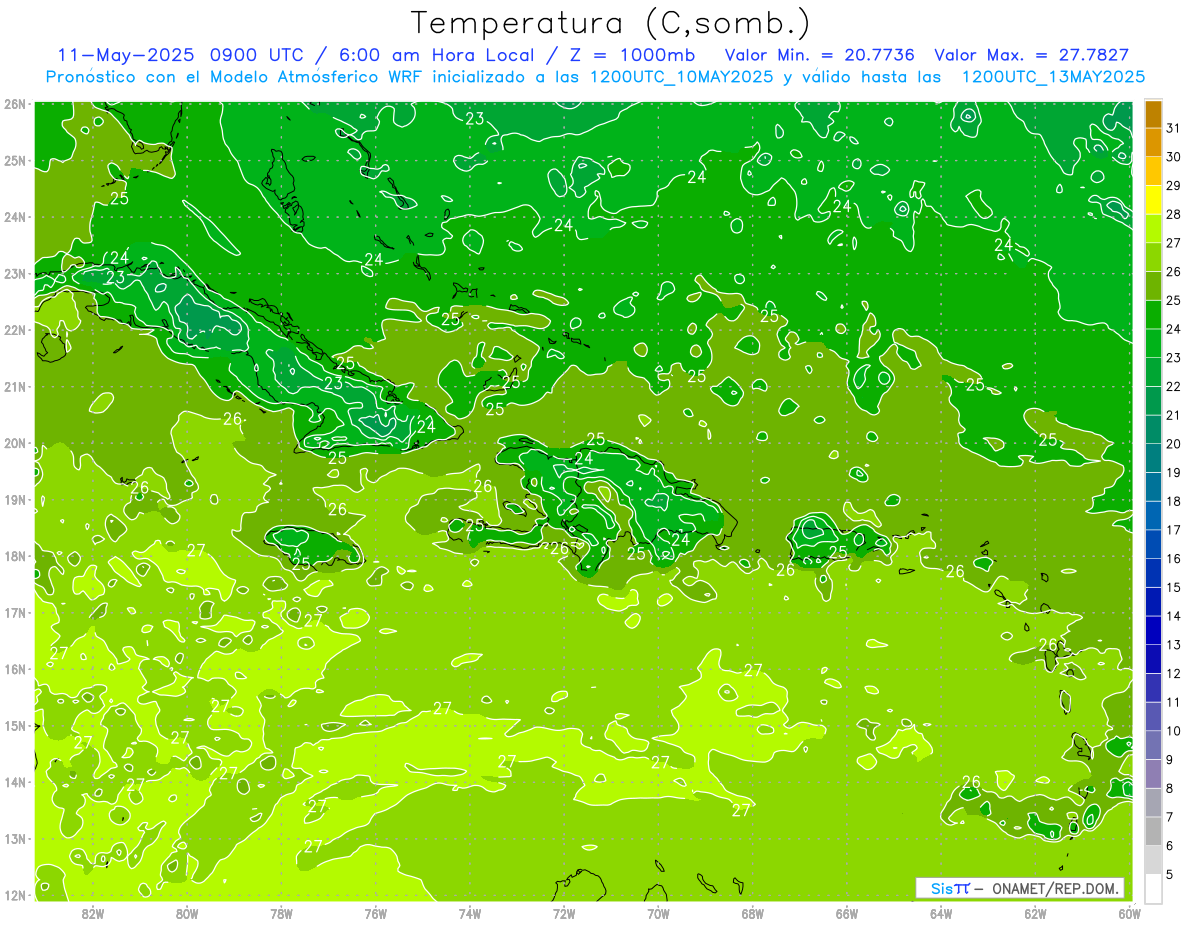The width and height of the screenshot is (1200, 927).
Task: Click the '31' label on the colorbar
Action: tap(1174, 128)
